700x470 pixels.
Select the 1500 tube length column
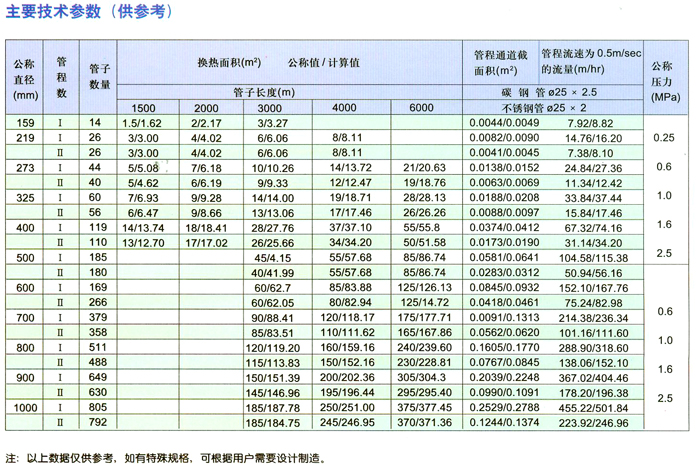(x=143, y=107)
